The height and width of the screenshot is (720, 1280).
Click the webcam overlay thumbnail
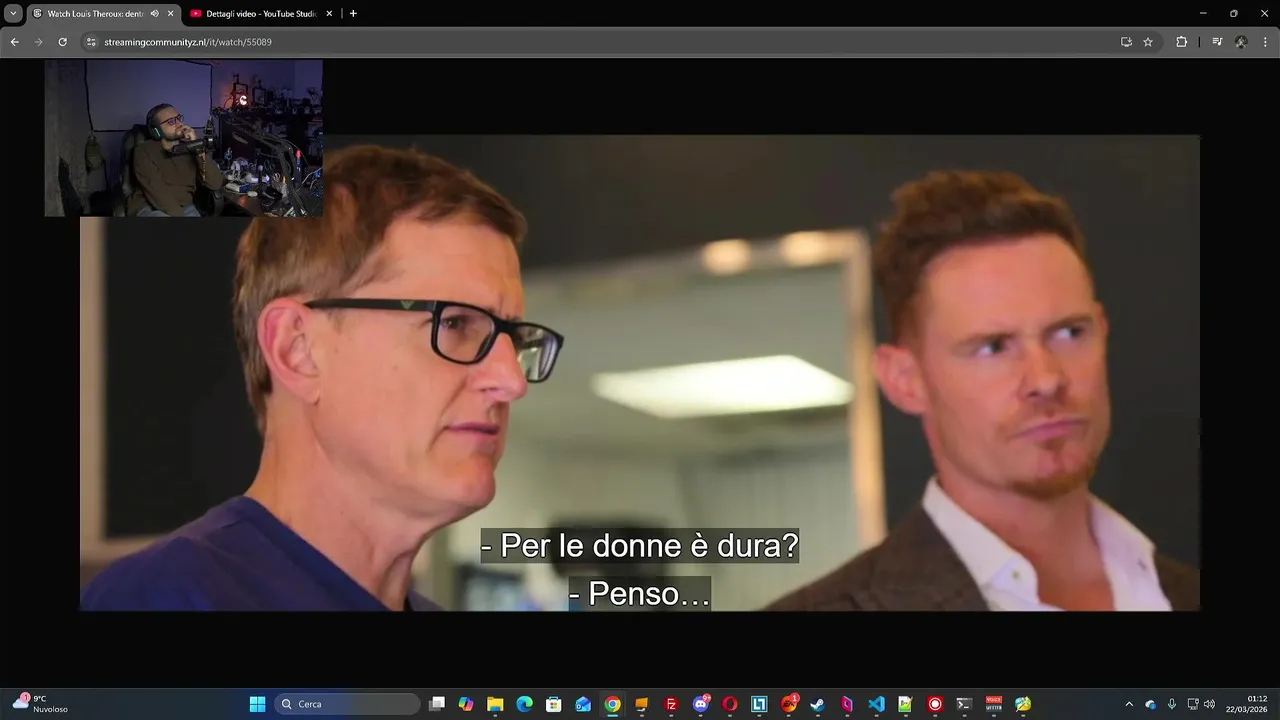coord(183,138)
